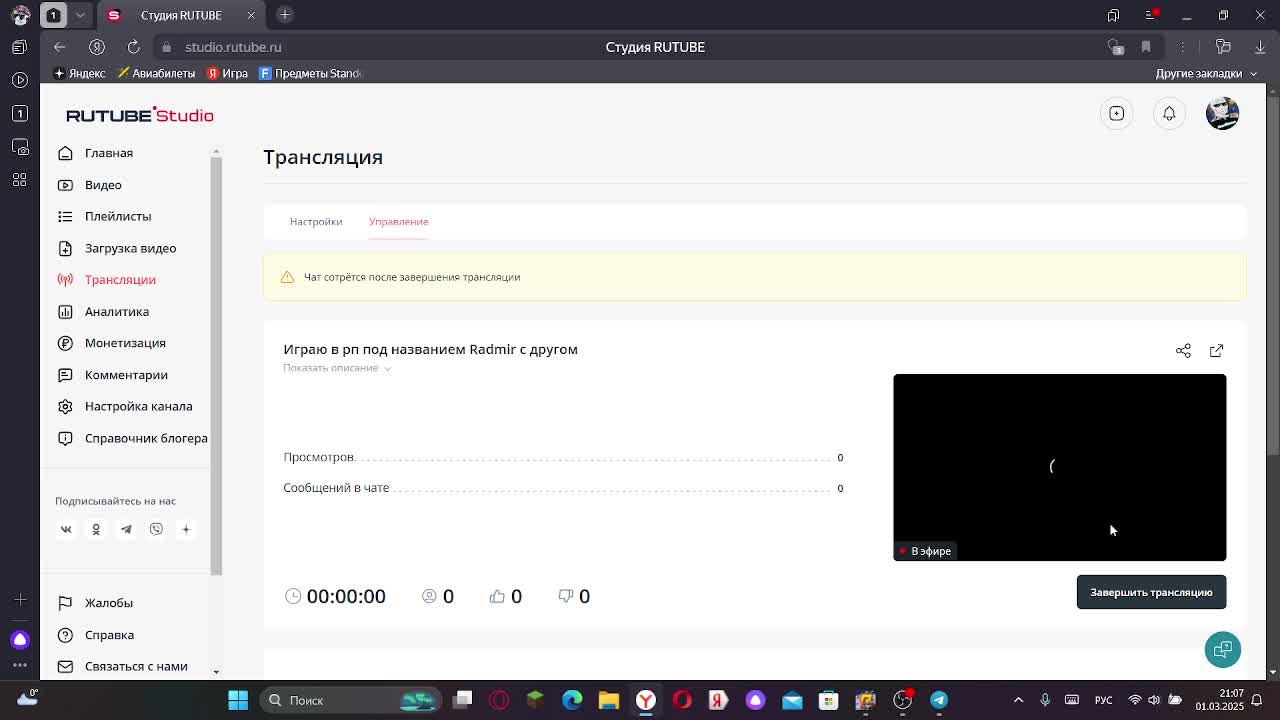Viewport: 1280px width, 720px height.
Task: Open Настройка канала
Action: point(138,406)
